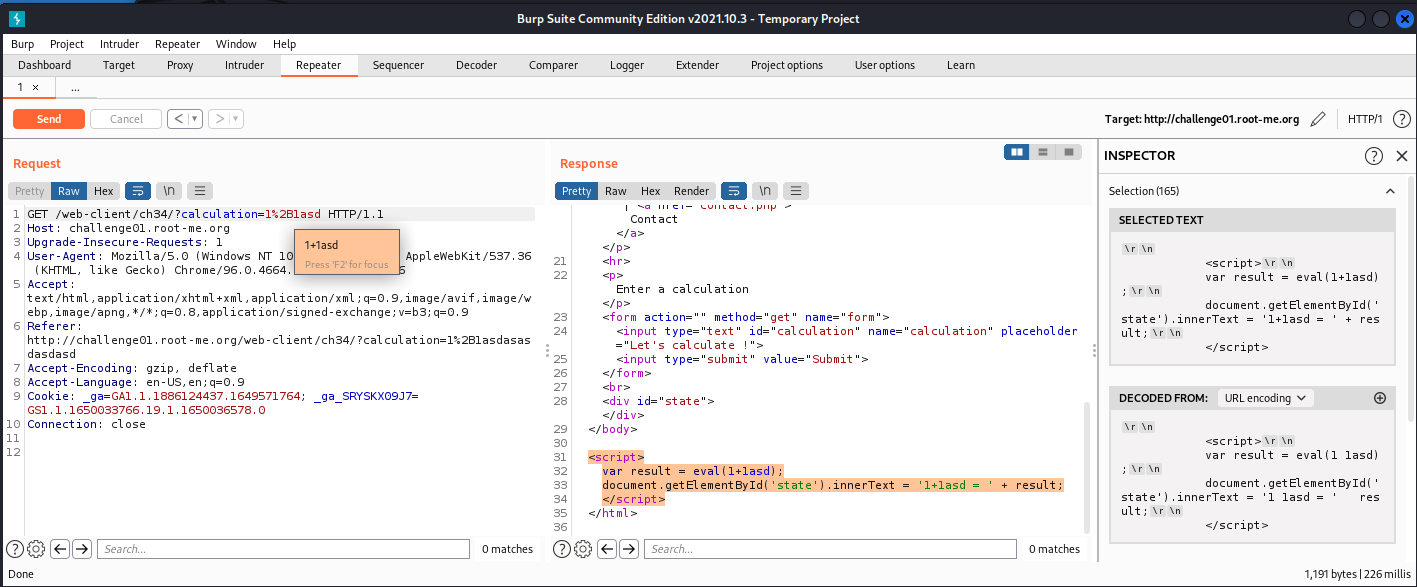Image resolution: width=1417 pixels, height=587 pixels.
Task: Show Request in Hex view
Action: point(104,191)
